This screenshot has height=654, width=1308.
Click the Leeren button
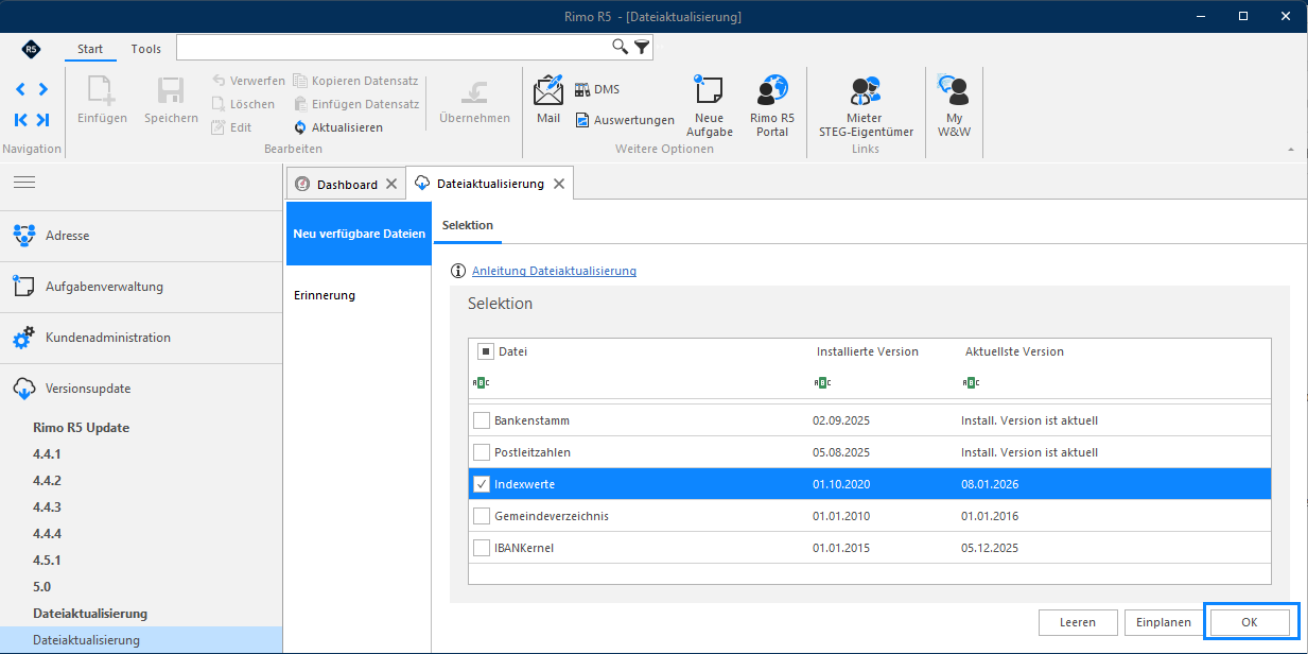pyautogui.click(x=1078, y=622)
